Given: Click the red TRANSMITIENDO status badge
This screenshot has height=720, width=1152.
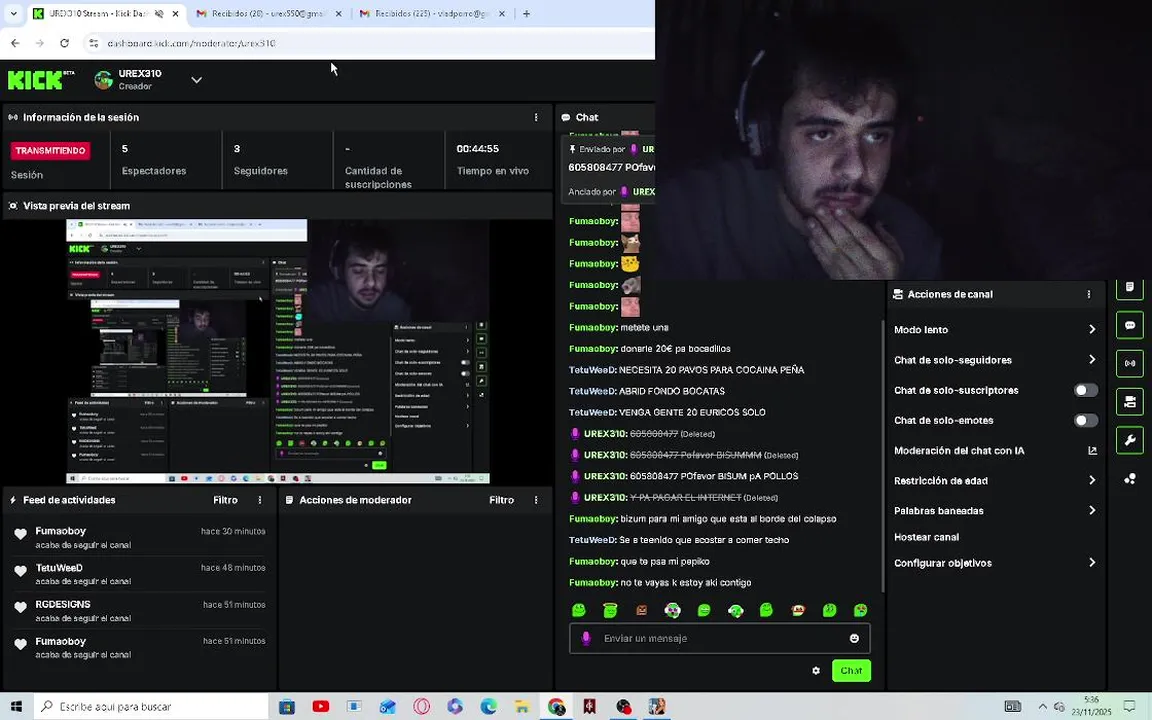Looking at the screenshot, I should (50, 151).
